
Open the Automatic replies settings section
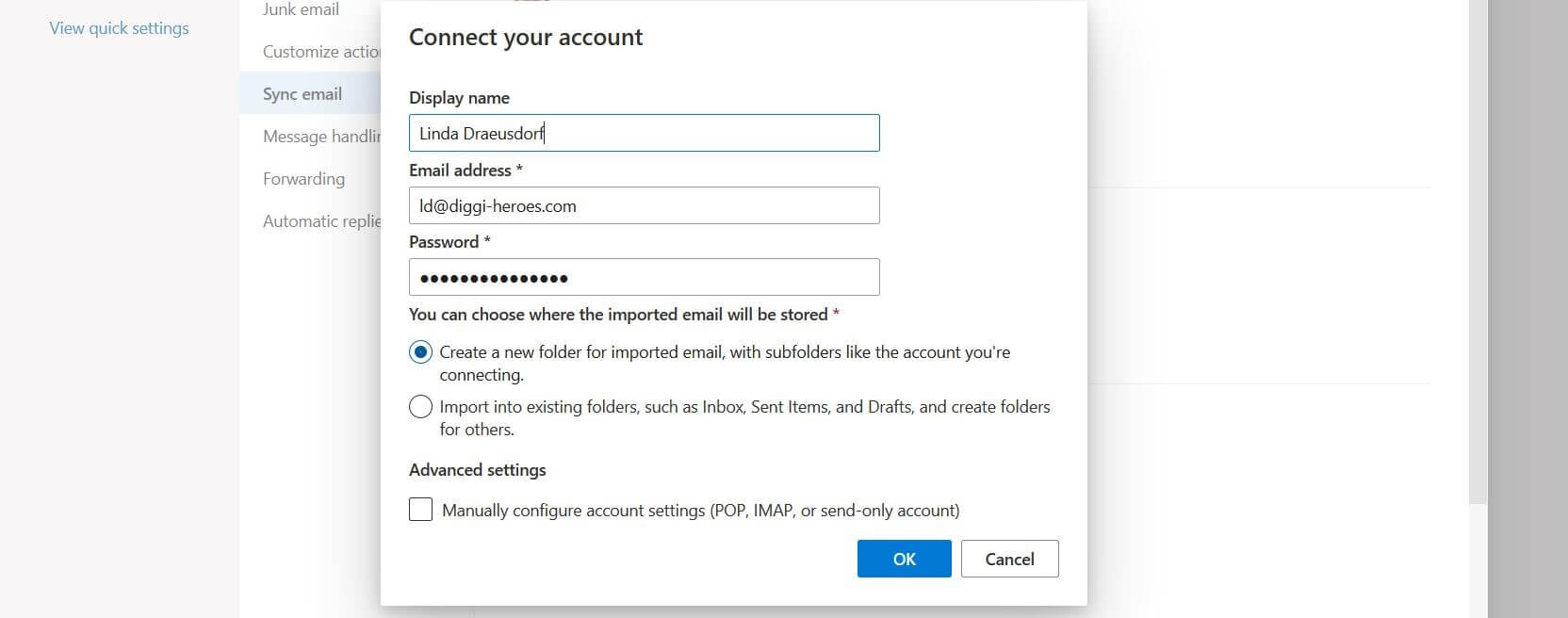[x=321, y=221]
